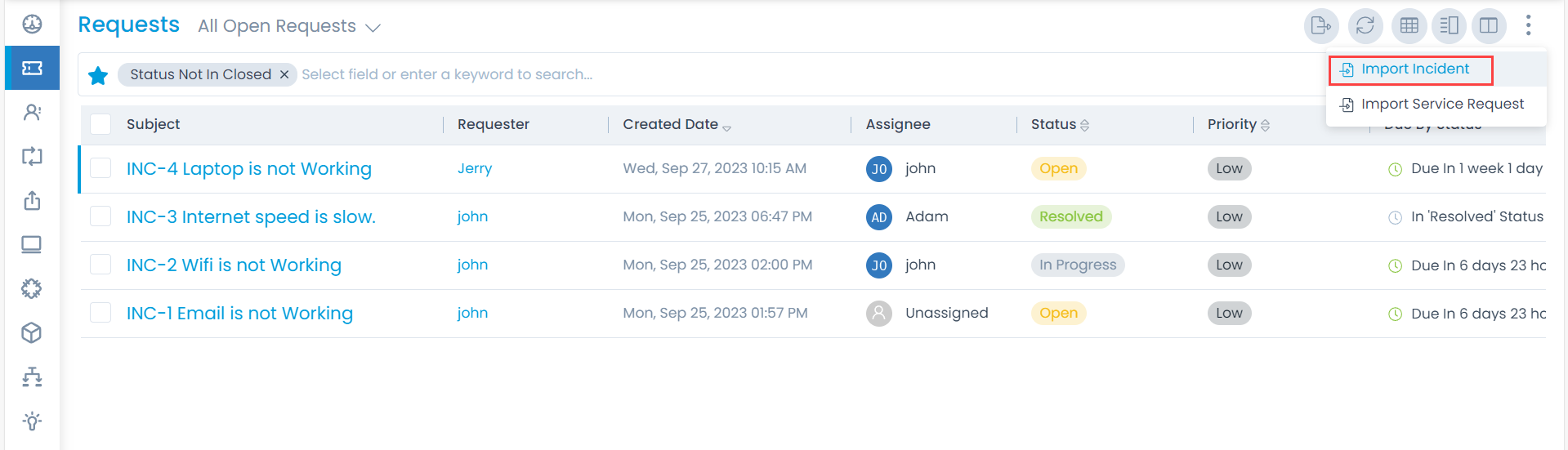
Task: Toggle the select-all checkbox in header
Action: click(101, 124)
